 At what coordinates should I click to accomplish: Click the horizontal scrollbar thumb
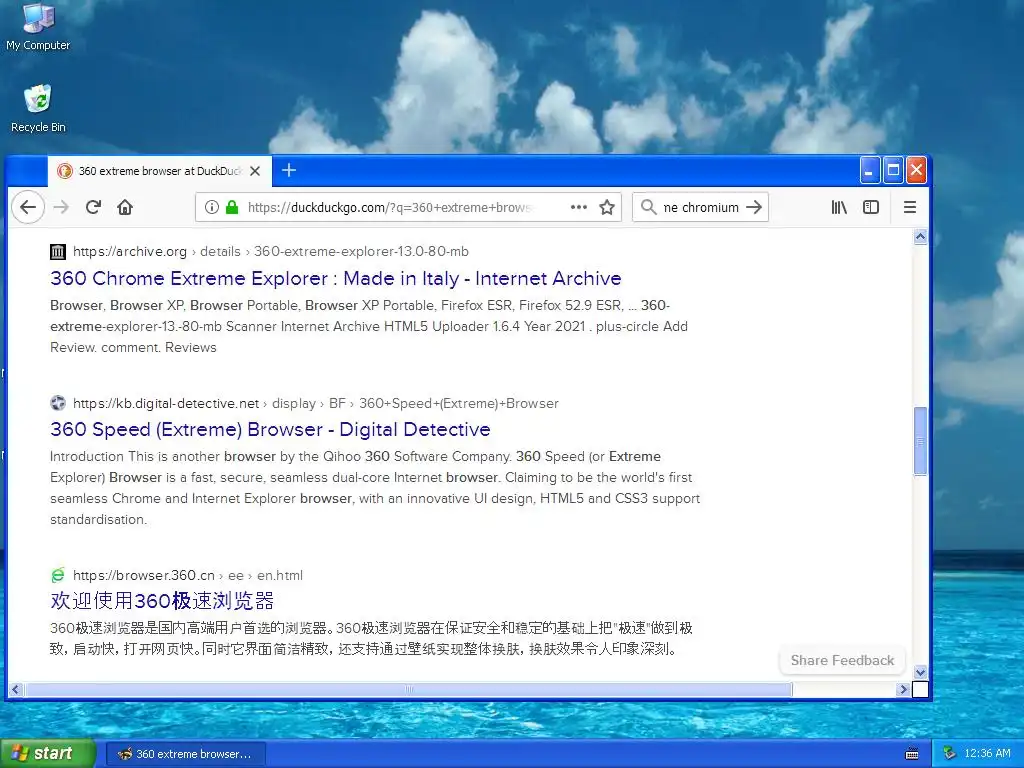coord(408,689)
